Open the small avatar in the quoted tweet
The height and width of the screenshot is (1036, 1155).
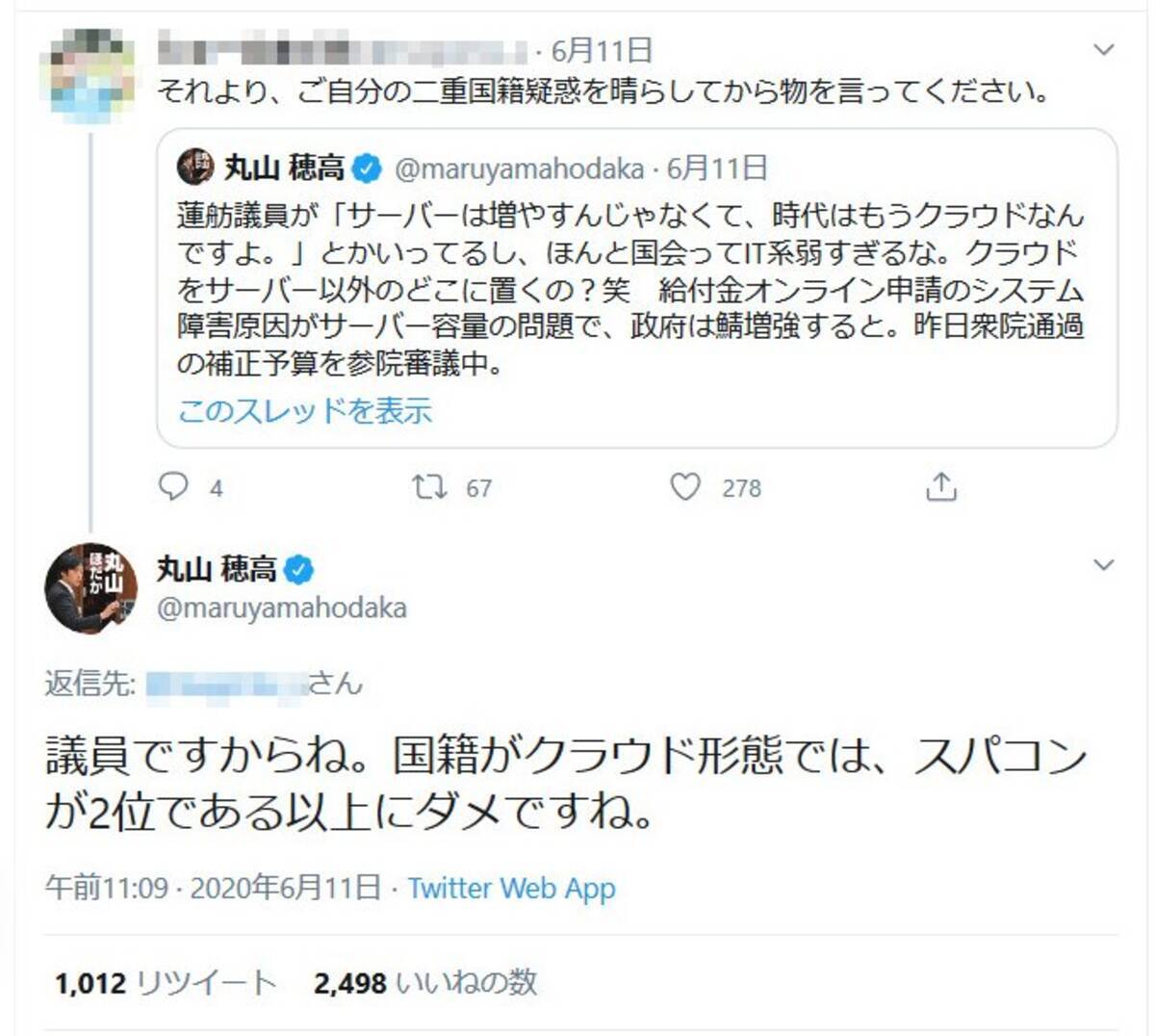click(195, 168)
